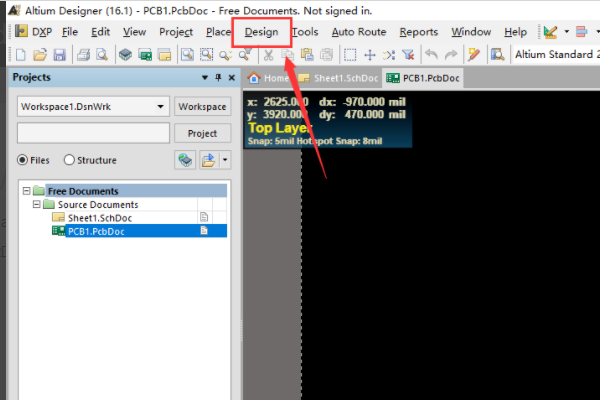Deselect all objects icon
The height and width of the screenshot is (400, 600).
click(389, 55)
